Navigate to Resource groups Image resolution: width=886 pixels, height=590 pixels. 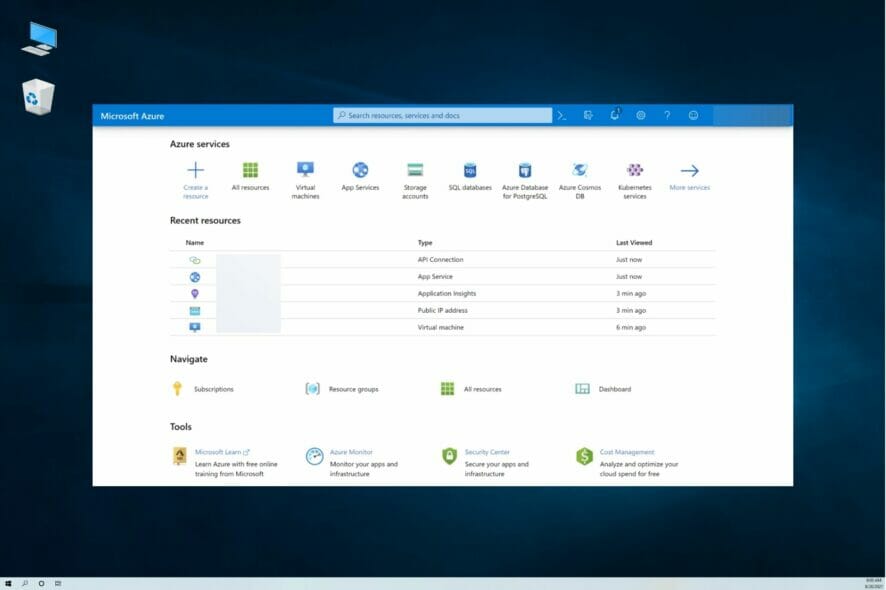point(354,389)
